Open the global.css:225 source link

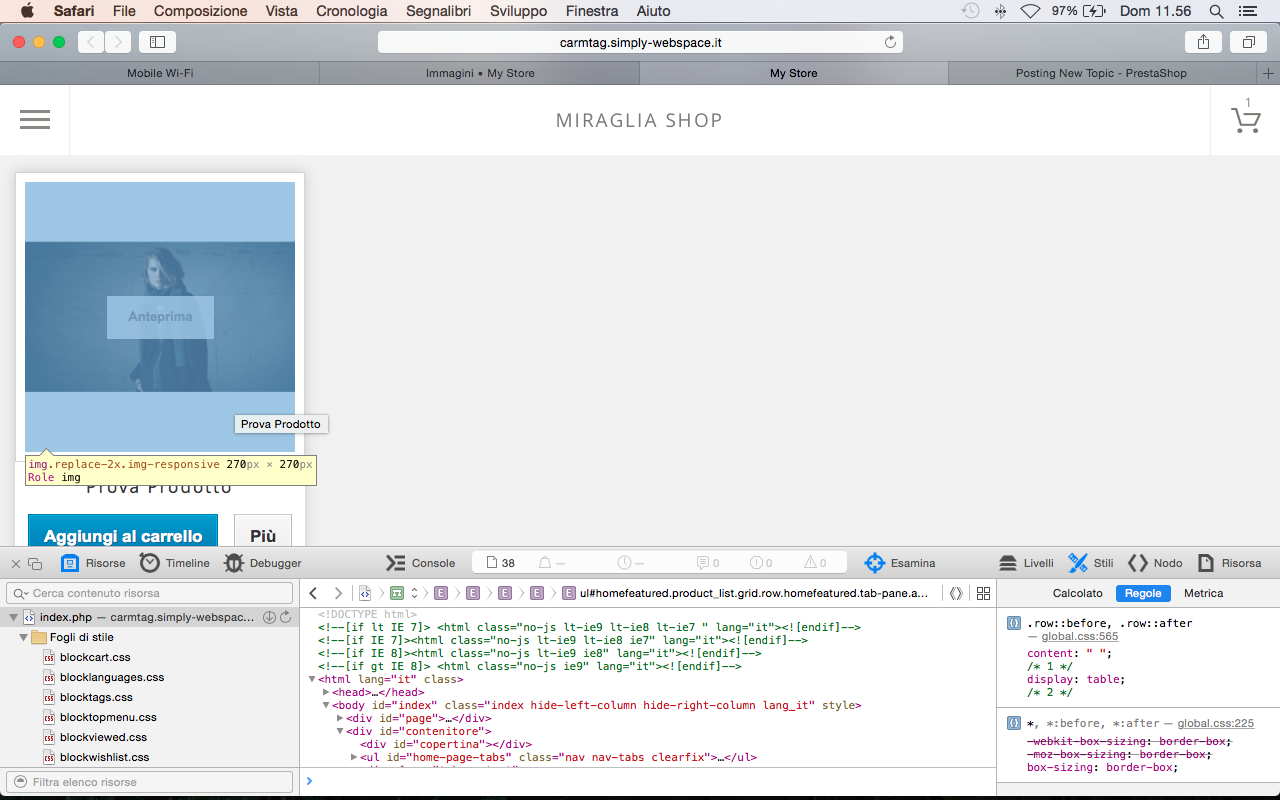[1215, 723]
